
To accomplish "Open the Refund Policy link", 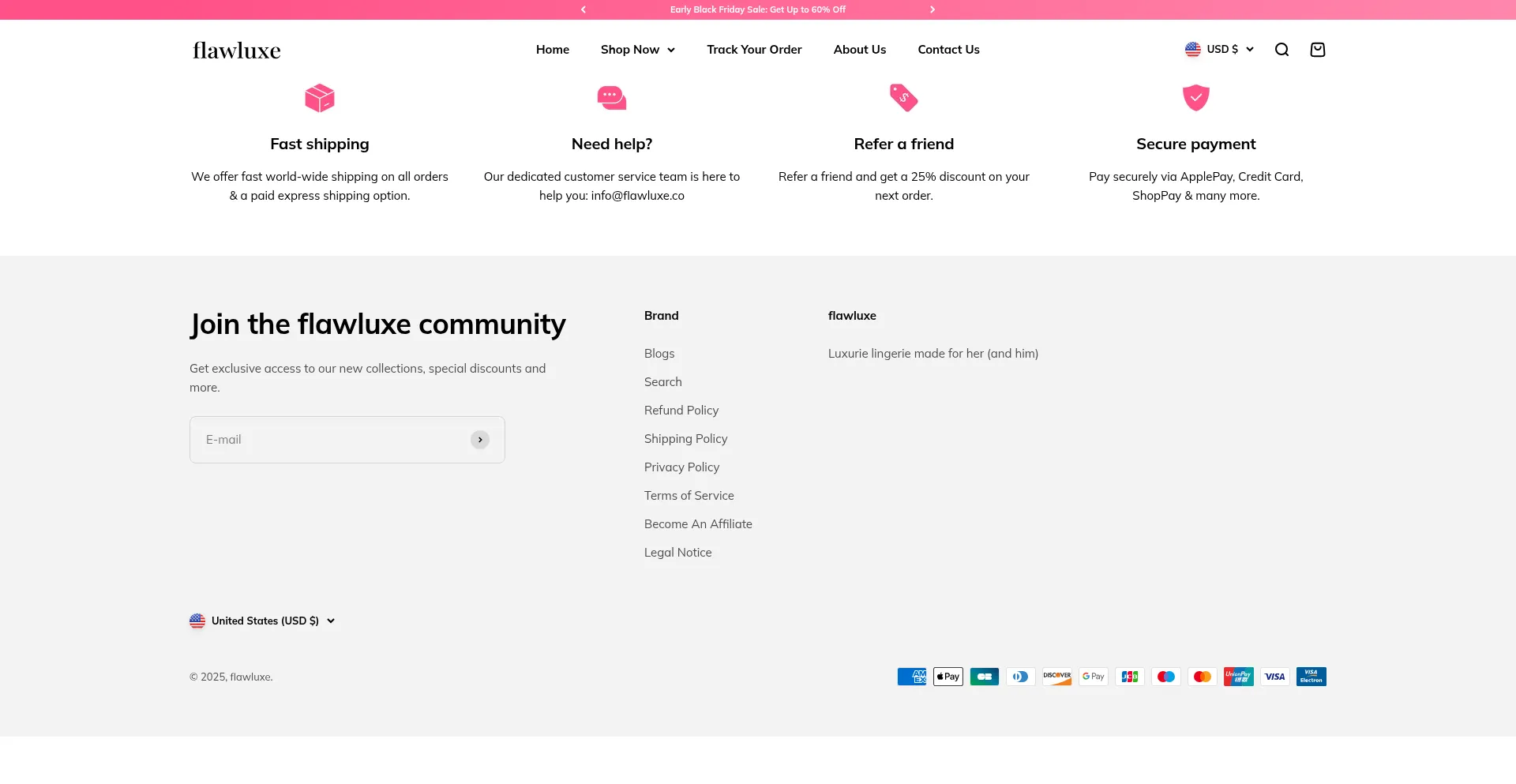I will (x=681, y=411).
